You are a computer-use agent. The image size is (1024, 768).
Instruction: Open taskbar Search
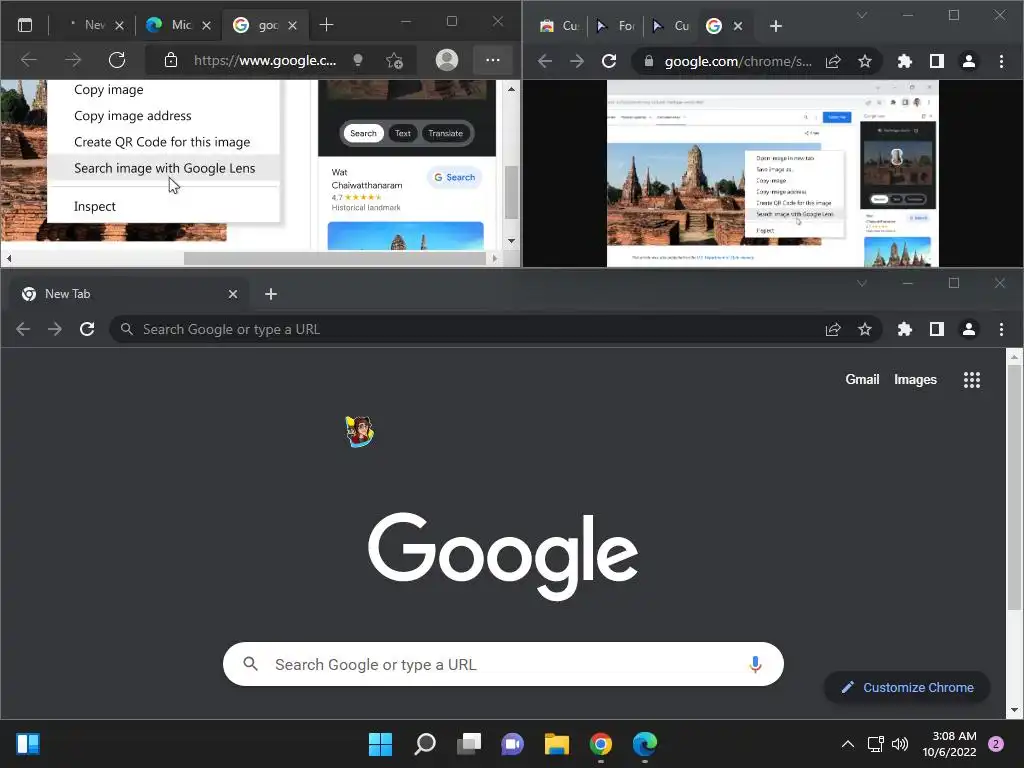coord(424,744)
